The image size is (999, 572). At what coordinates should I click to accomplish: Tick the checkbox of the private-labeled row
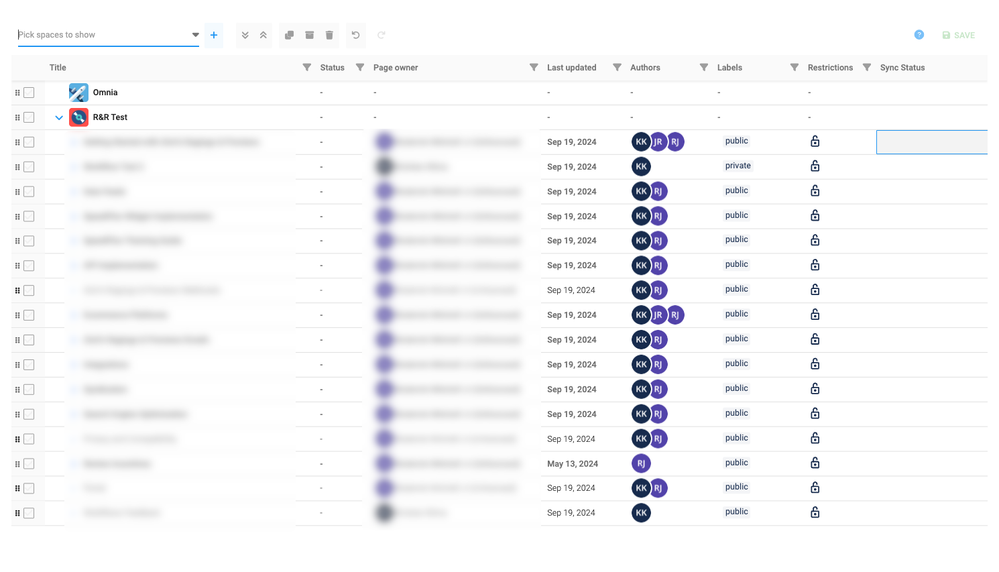pyautogui.click(x=29, y=167)
